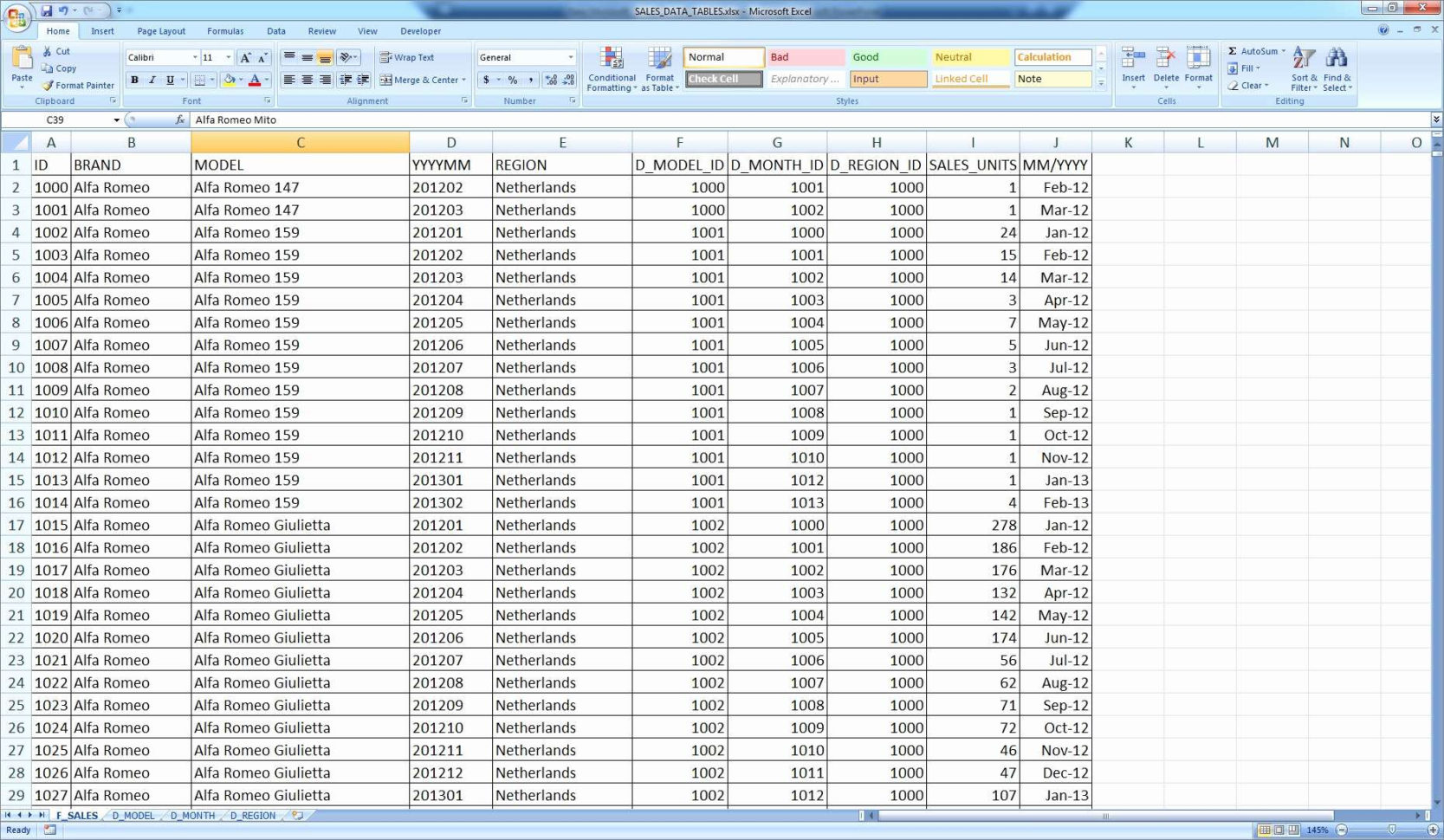
Task: Switch to the Formulas ribbon tab
Action: [x=224, y=31]
